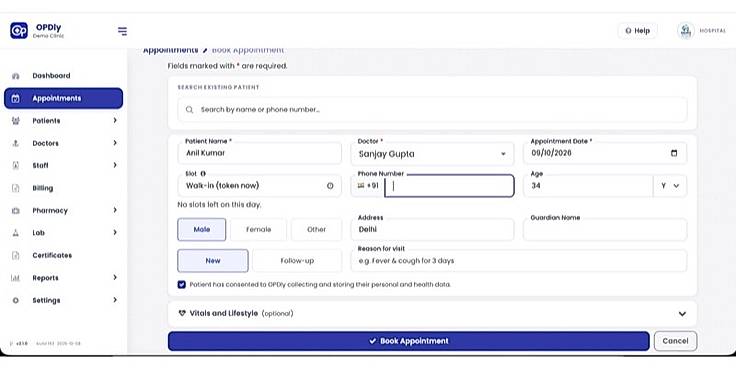Screen dimensions: 736x368
Task: Expand the Pharmacy submenu chevron
Action: (115, 210)
